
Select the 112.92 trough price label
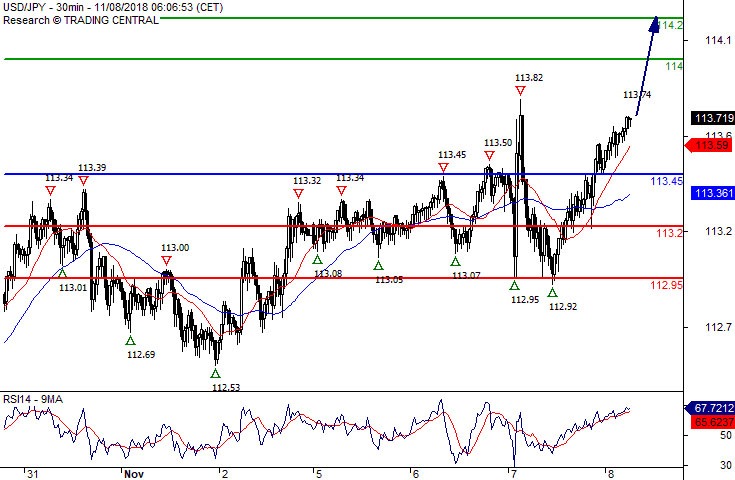click(x=563, y=307)
